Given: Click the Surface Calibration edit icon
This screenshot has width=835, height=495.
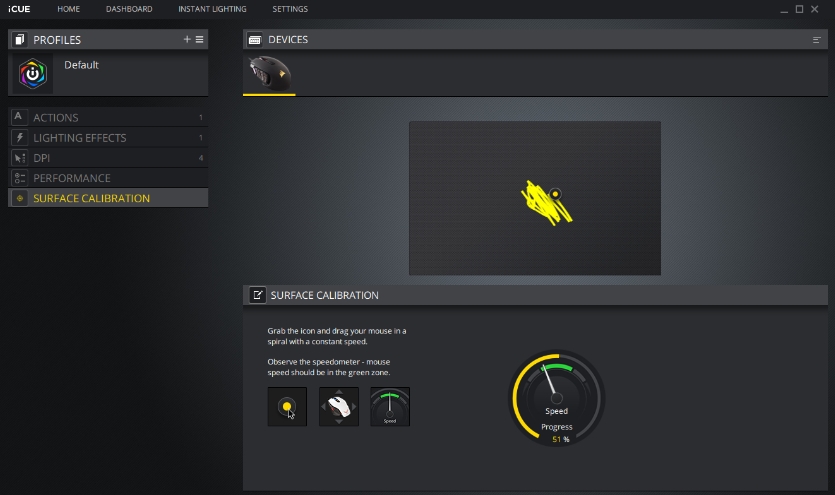Looking at the screenshot, I should 257,295.
